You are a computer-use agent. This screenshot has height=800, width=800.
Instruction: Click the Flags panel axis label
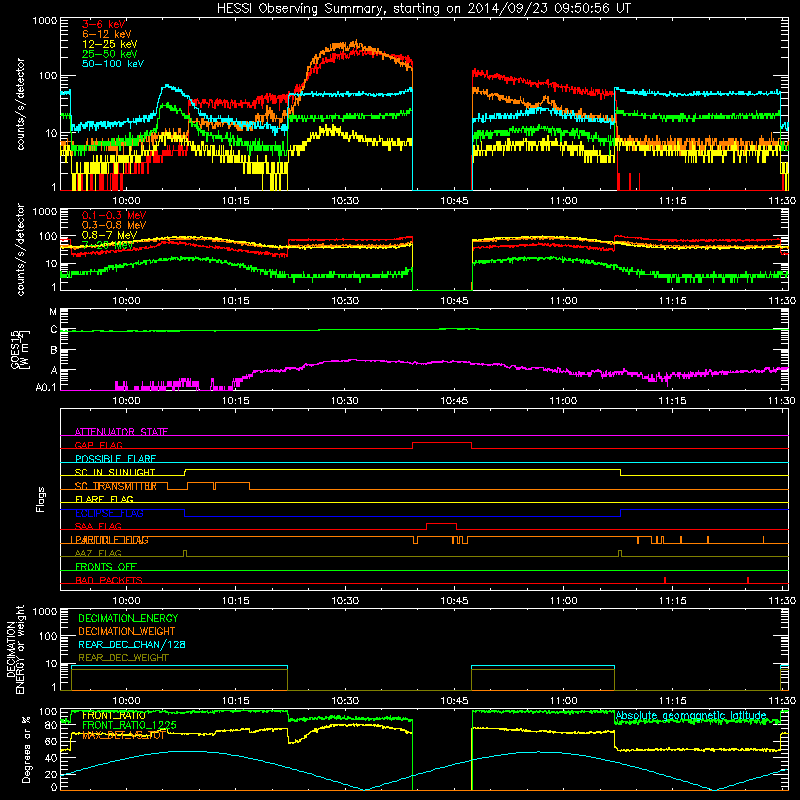[41, 499]
